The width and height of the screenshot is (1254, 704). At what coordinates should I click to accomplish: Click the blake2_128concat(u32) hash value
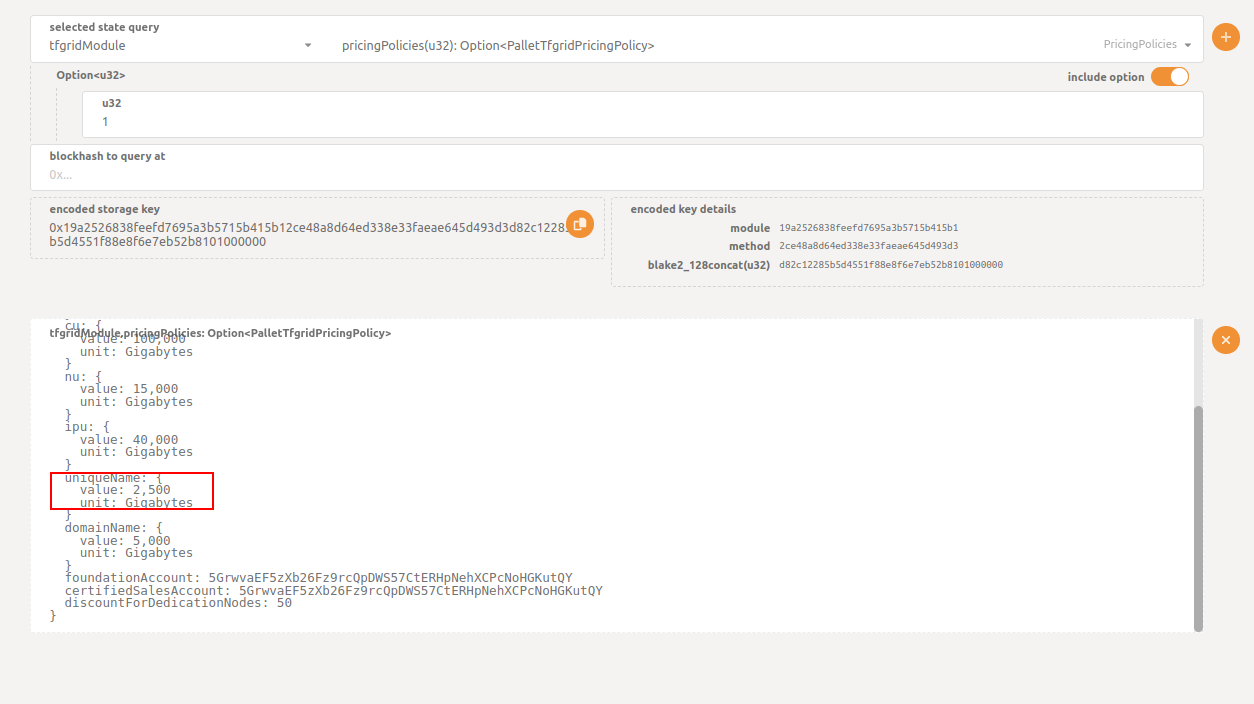coord(890,265)
